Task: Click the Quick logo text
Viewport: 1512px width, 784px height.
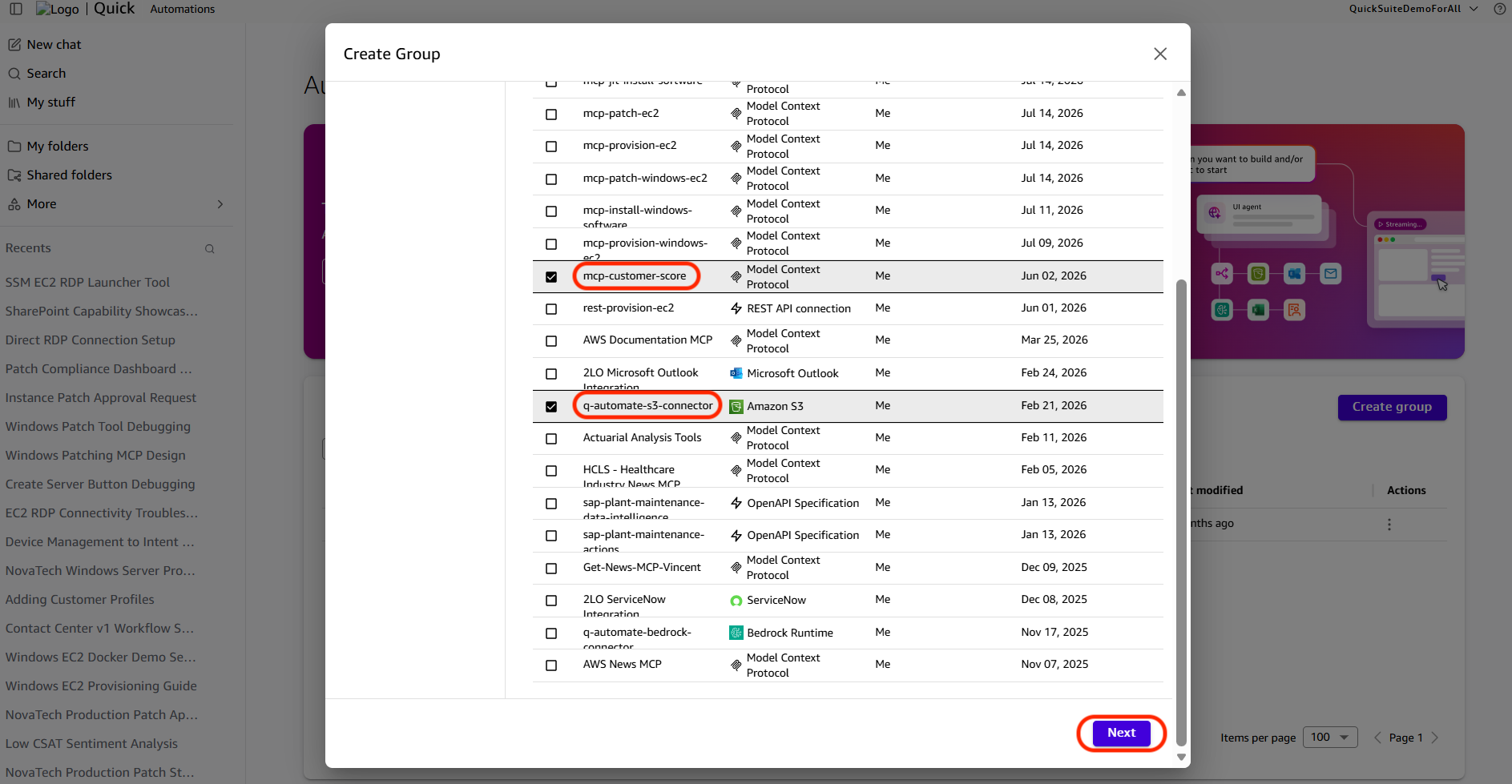Action: (x=115, y=9)
